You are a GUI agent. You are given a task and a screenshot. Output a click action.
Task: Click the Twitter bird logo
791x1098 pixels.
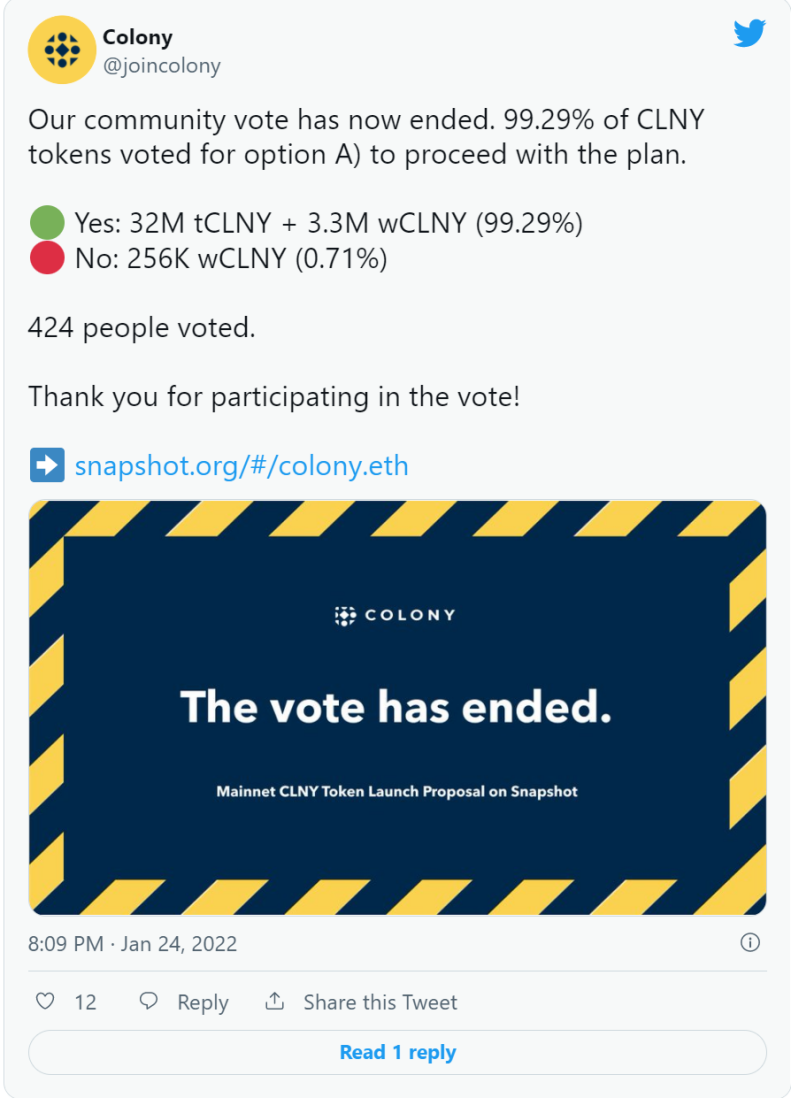point(749,33)
